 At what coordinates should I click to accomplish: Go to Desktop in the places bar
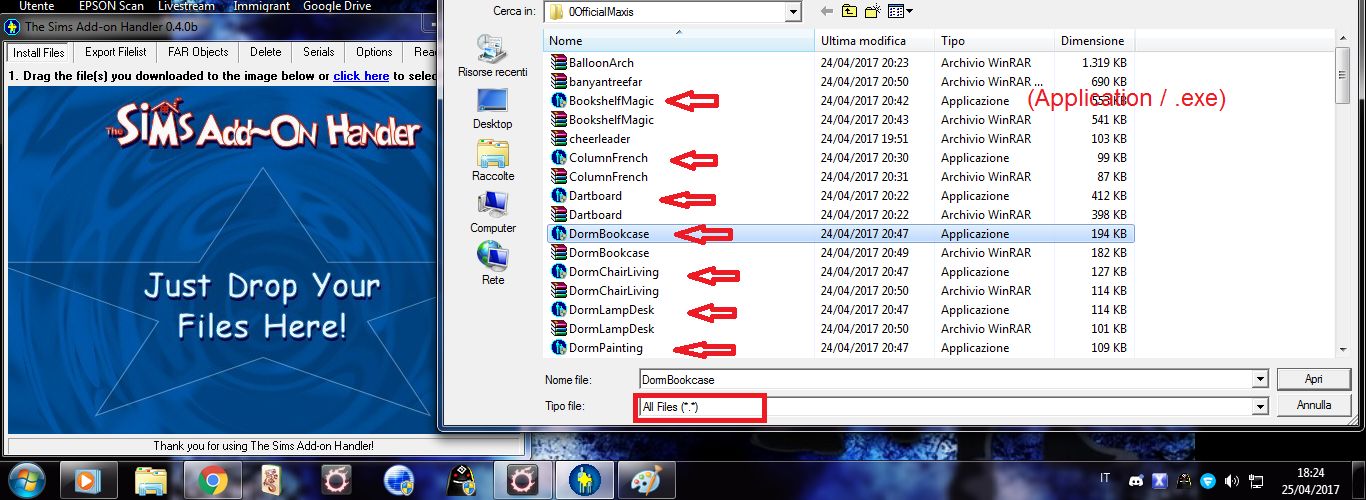click(492, 108)
